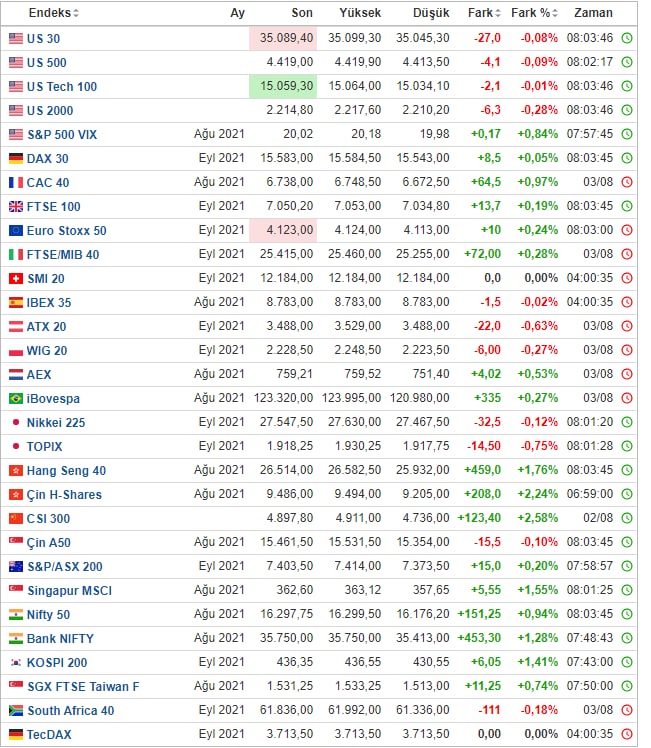
Task: Sort table by the Endeks column arrows
Action: coord(76,13)
